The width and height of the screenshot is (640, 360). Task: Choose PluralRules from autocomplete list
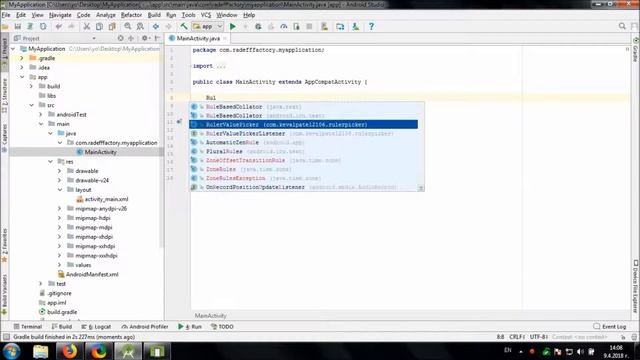(x=303, y=151)
